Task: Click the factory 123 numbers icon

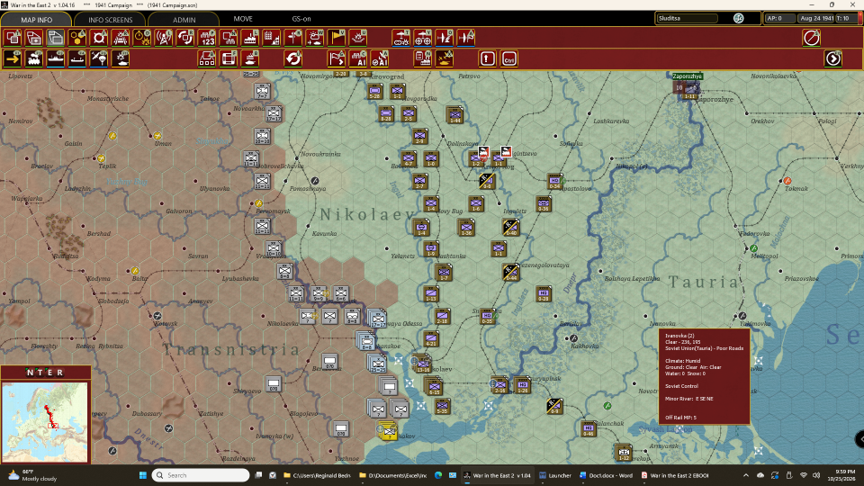Action: (207, 38)
